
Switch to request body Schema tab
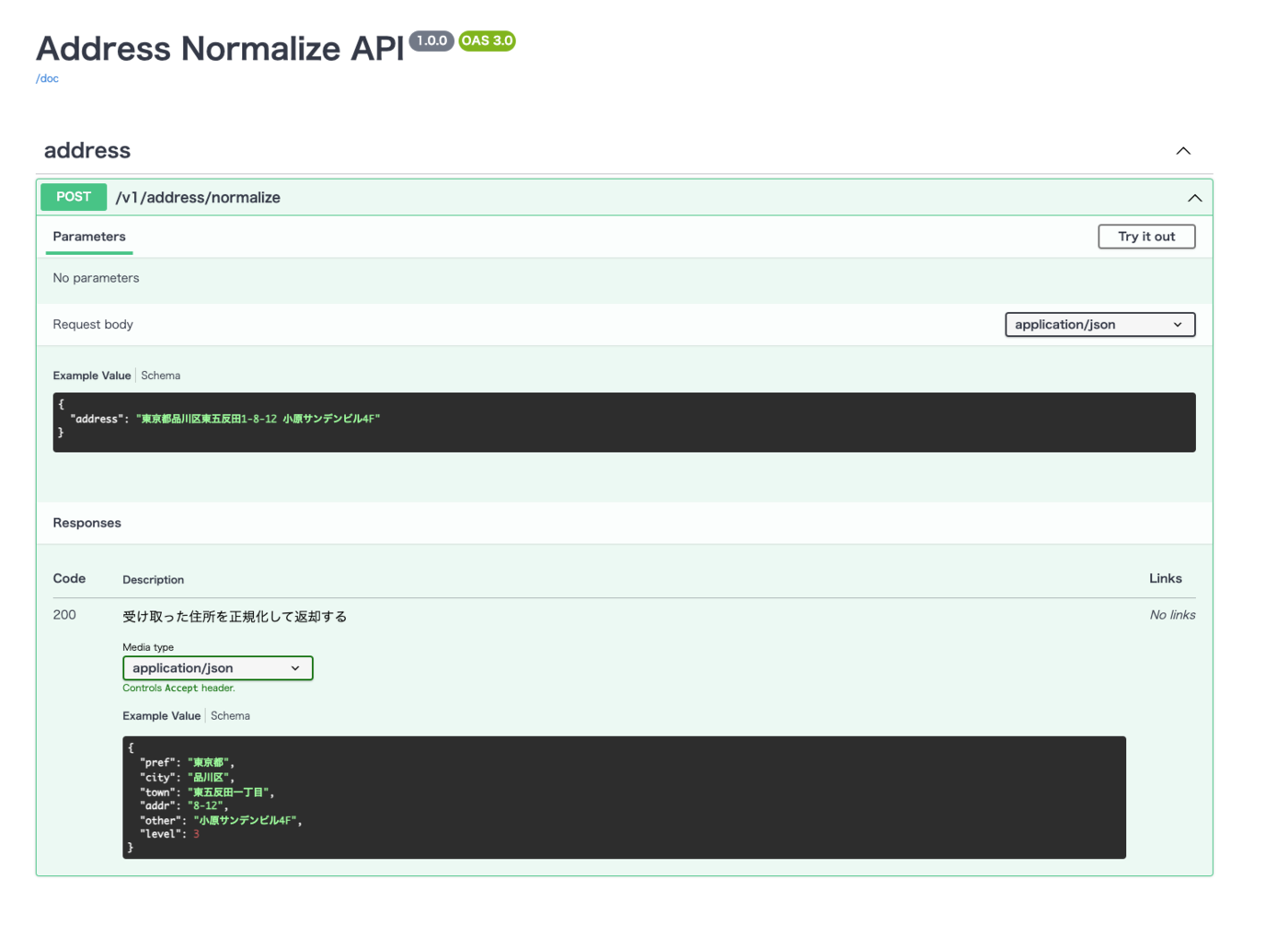[161, 376]
